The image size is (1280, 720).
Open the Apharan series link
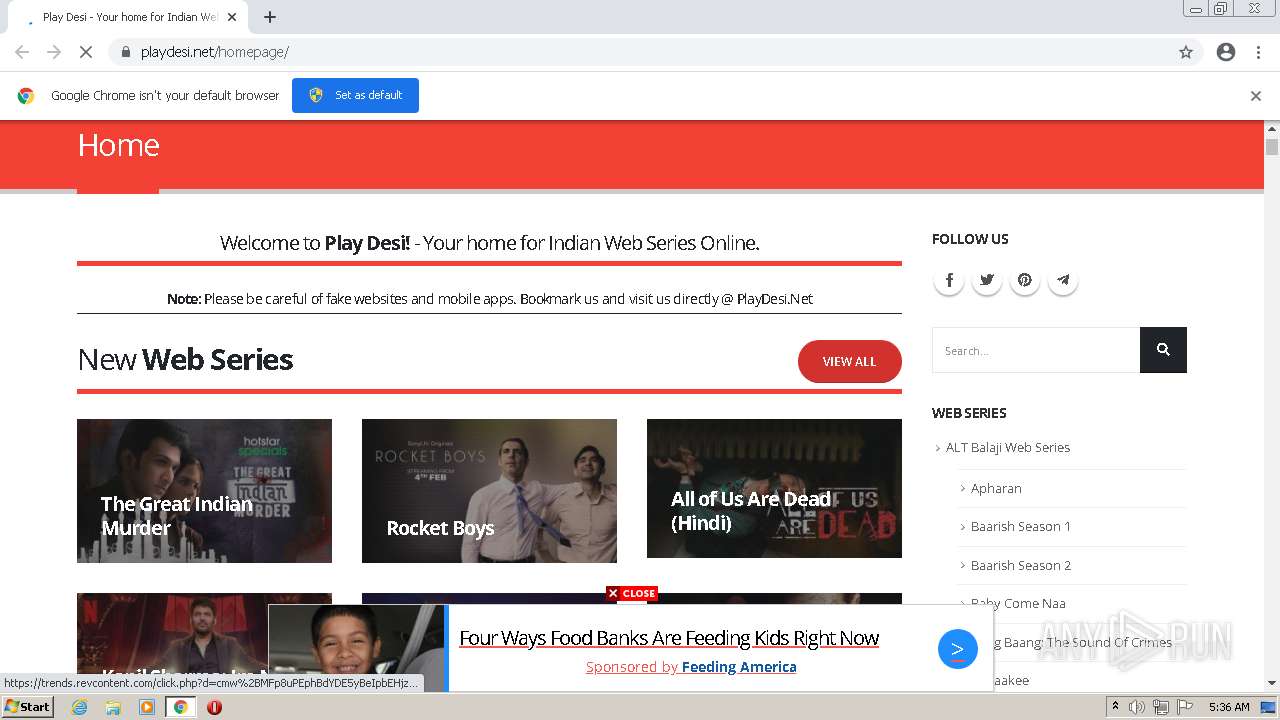996,488
